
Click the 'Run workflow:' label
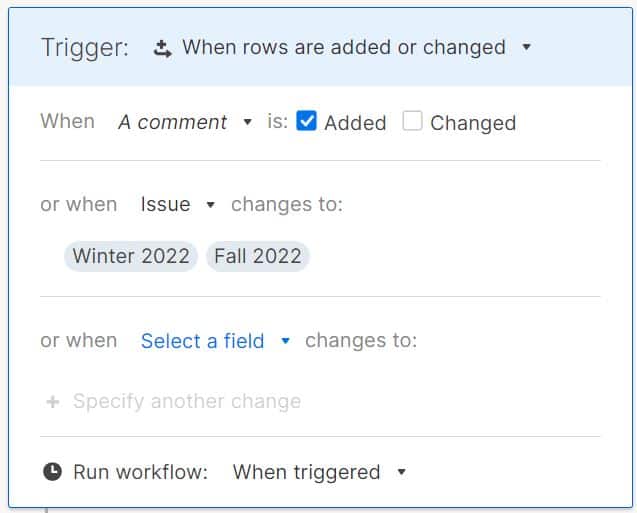[140, 472]
